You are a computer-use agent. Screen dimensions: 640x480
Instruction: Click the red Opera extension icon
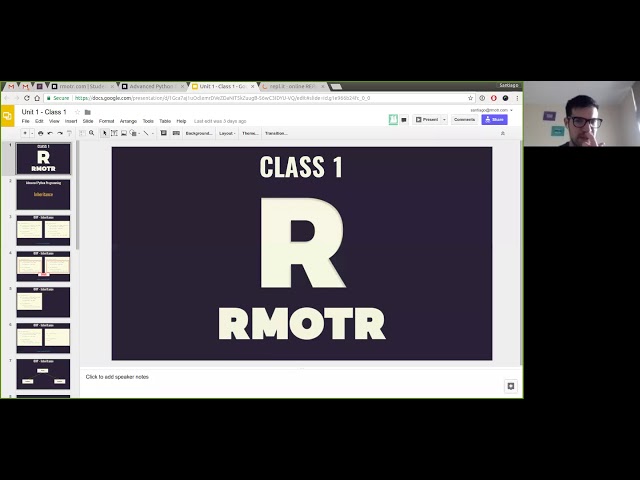point(493,98)
